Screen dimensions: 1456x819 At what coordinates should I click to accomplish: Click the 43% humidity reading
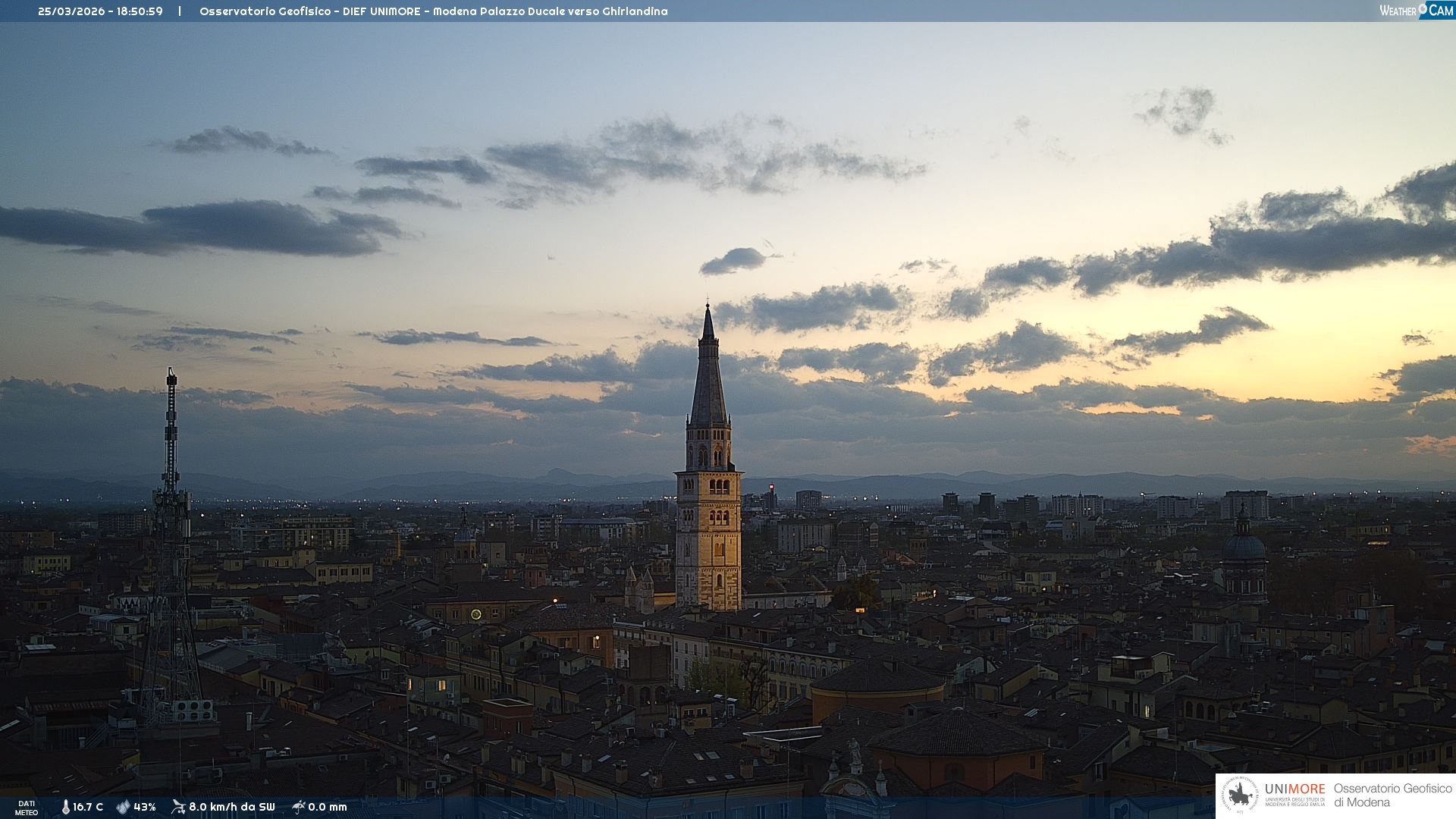coord(145,807)
